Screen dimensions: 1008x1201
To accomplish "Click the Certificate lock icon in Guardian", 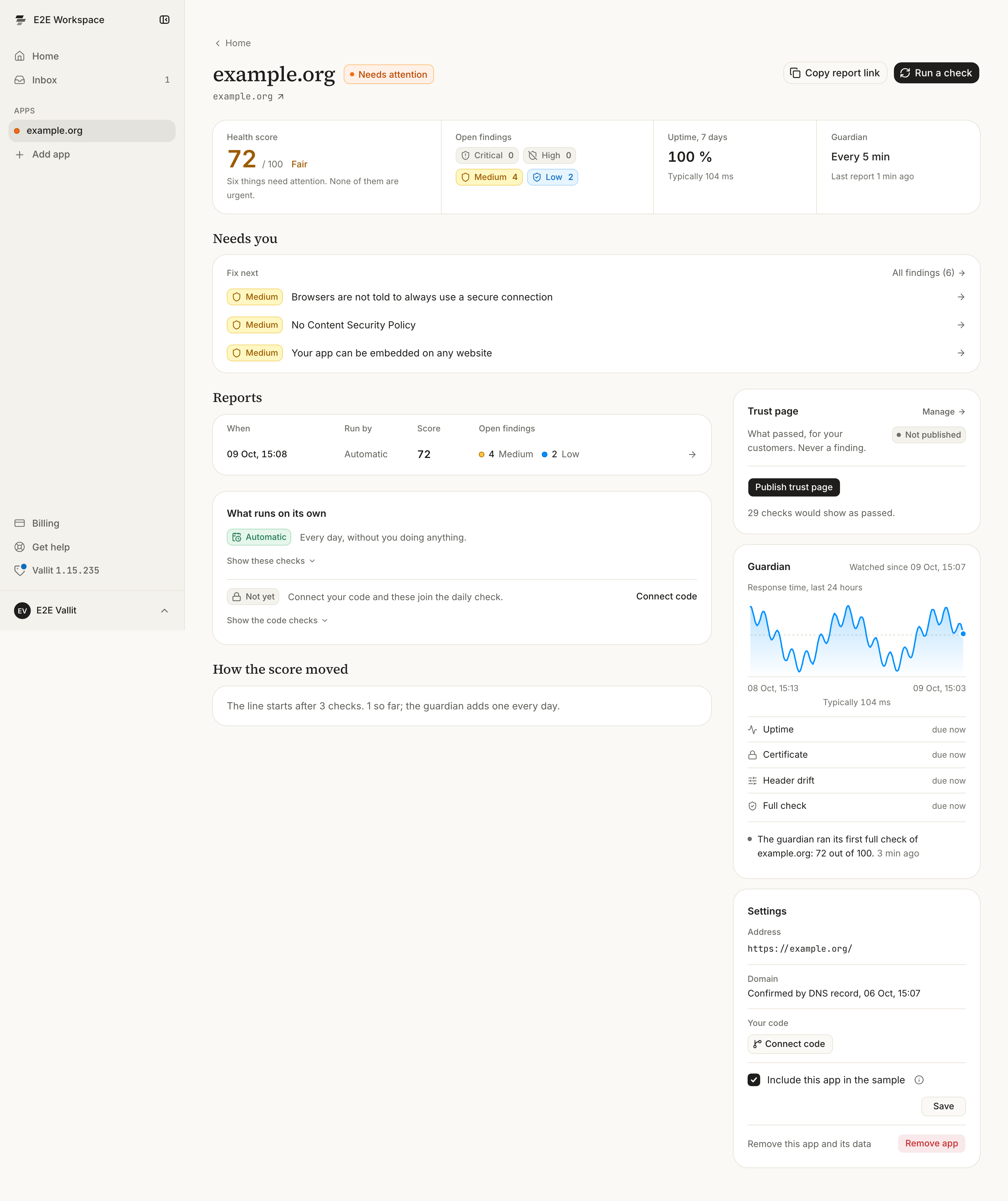I will (752, 755).
